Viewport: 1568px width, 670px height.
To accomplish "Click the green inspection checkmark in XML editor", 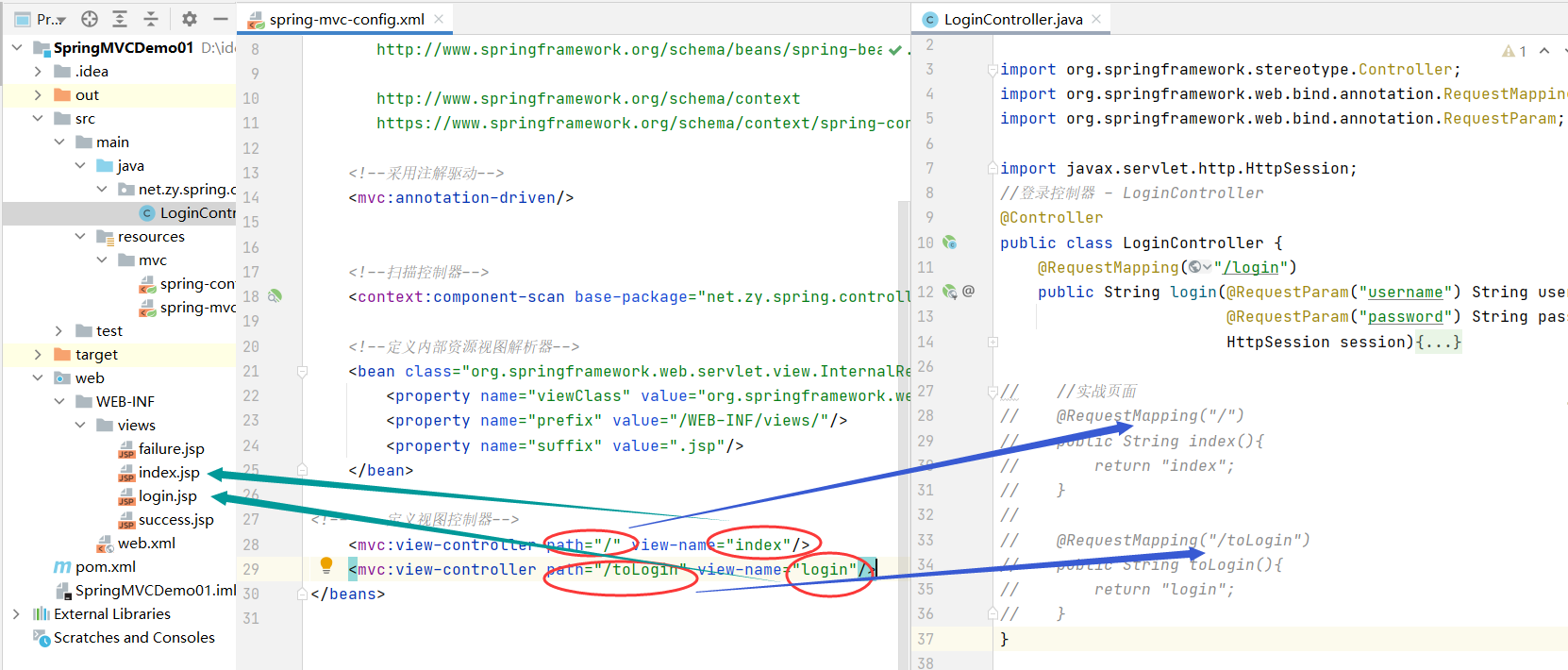I will point(894,50).
